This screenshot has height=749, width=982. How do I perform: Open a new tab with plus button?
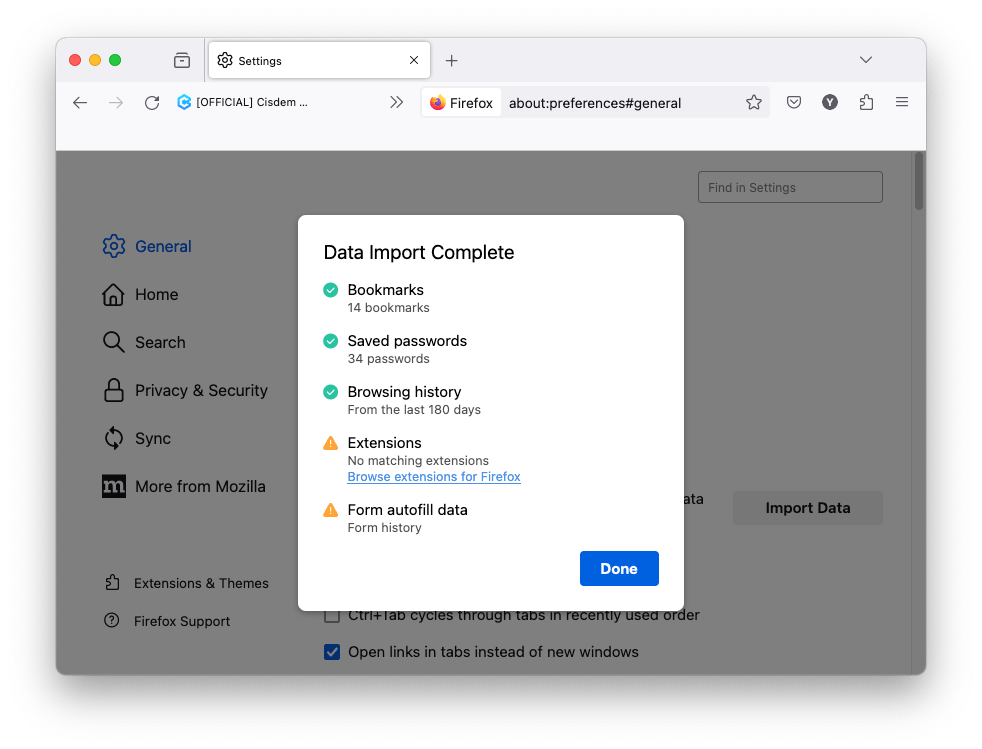click(x=451, y=61)
